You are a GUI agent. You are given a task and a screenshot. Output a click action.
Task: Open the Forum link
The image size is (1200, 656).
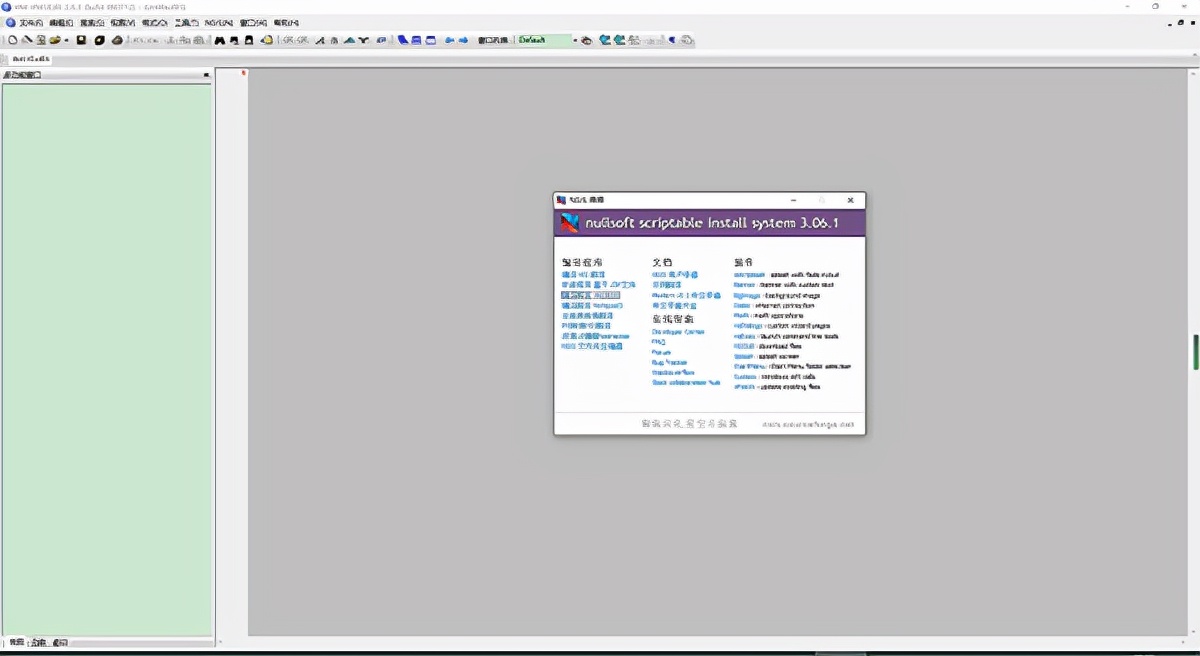pos(661,352)
